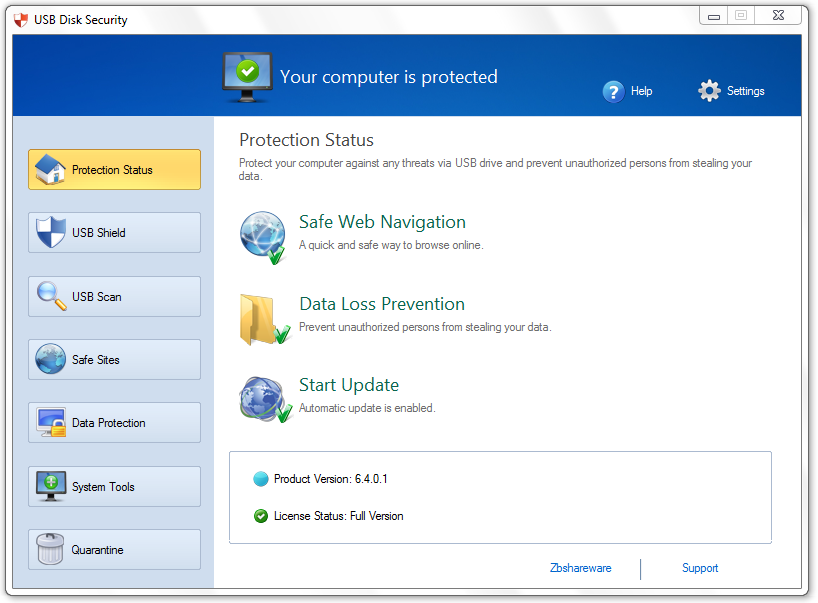
Task: Open the Support link
Action: pos(700,568)
